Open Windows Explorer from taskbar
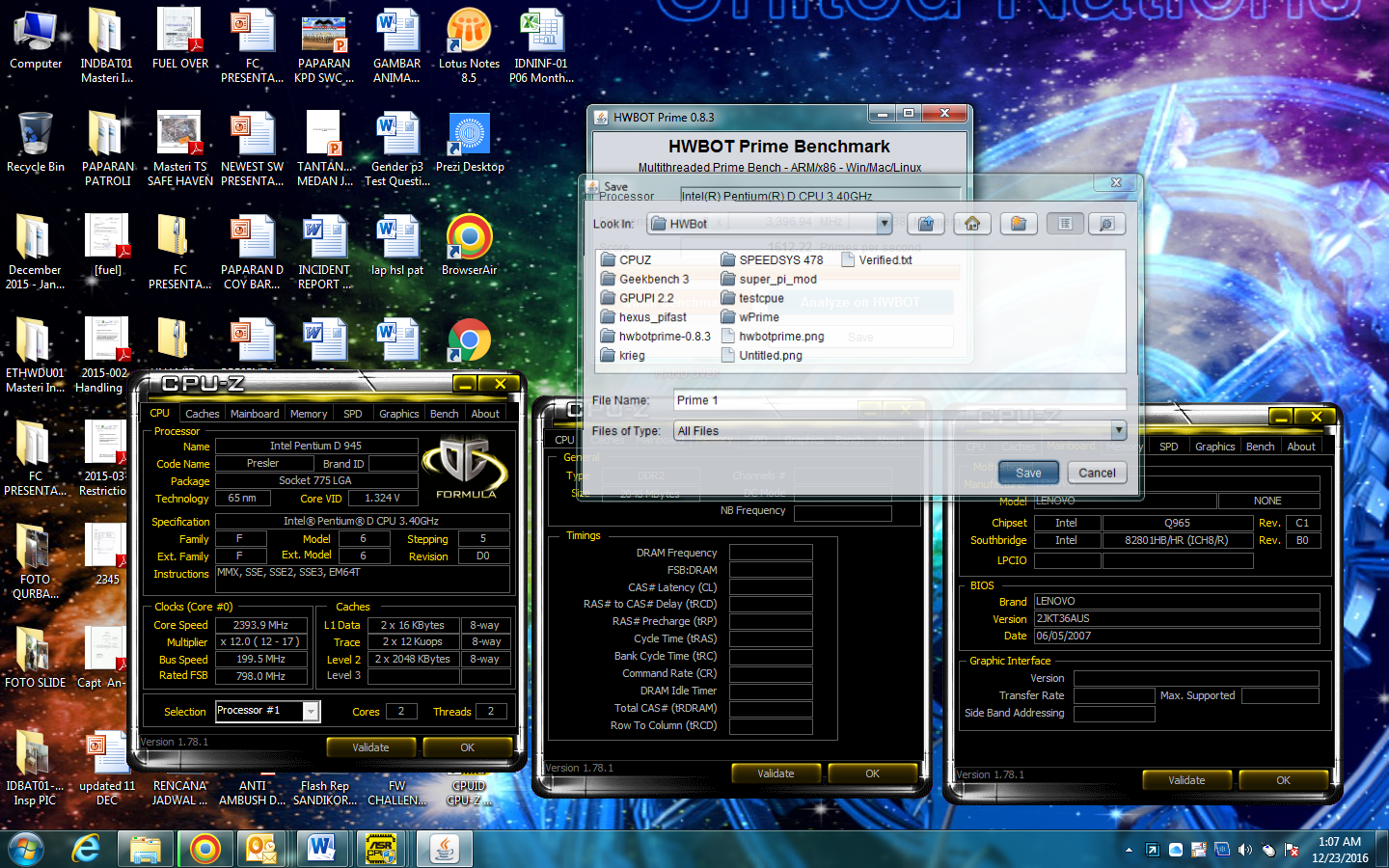This screenshot has height=868, width=1389. point(146,849)
